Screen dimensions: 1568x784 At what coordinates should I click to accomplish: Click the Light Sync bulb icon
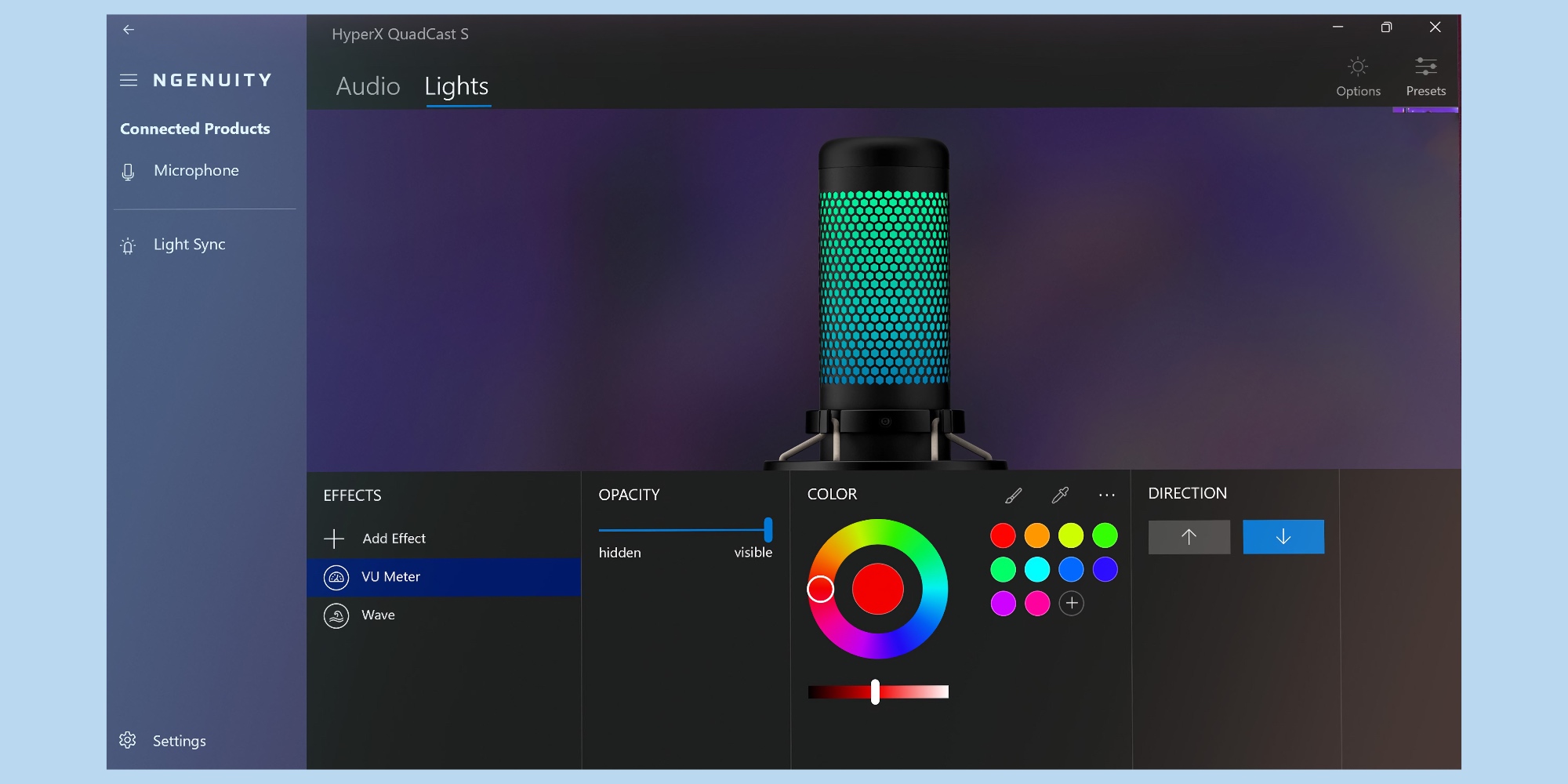pyautogui.click(x=128, y=245)
